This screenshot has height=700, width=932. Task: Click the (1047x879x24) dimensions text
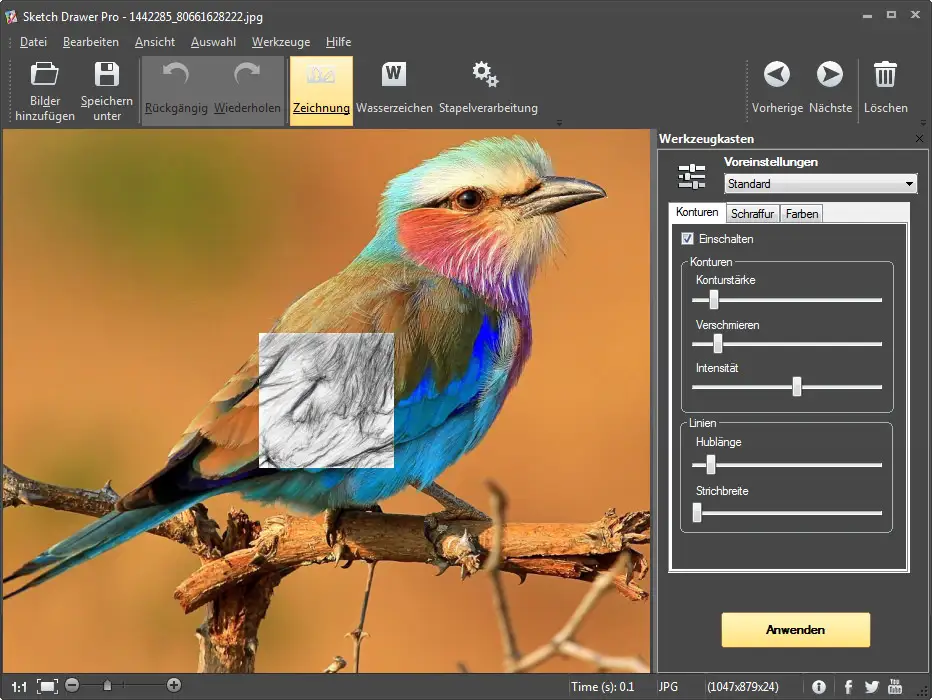click(x=742, y=687)
